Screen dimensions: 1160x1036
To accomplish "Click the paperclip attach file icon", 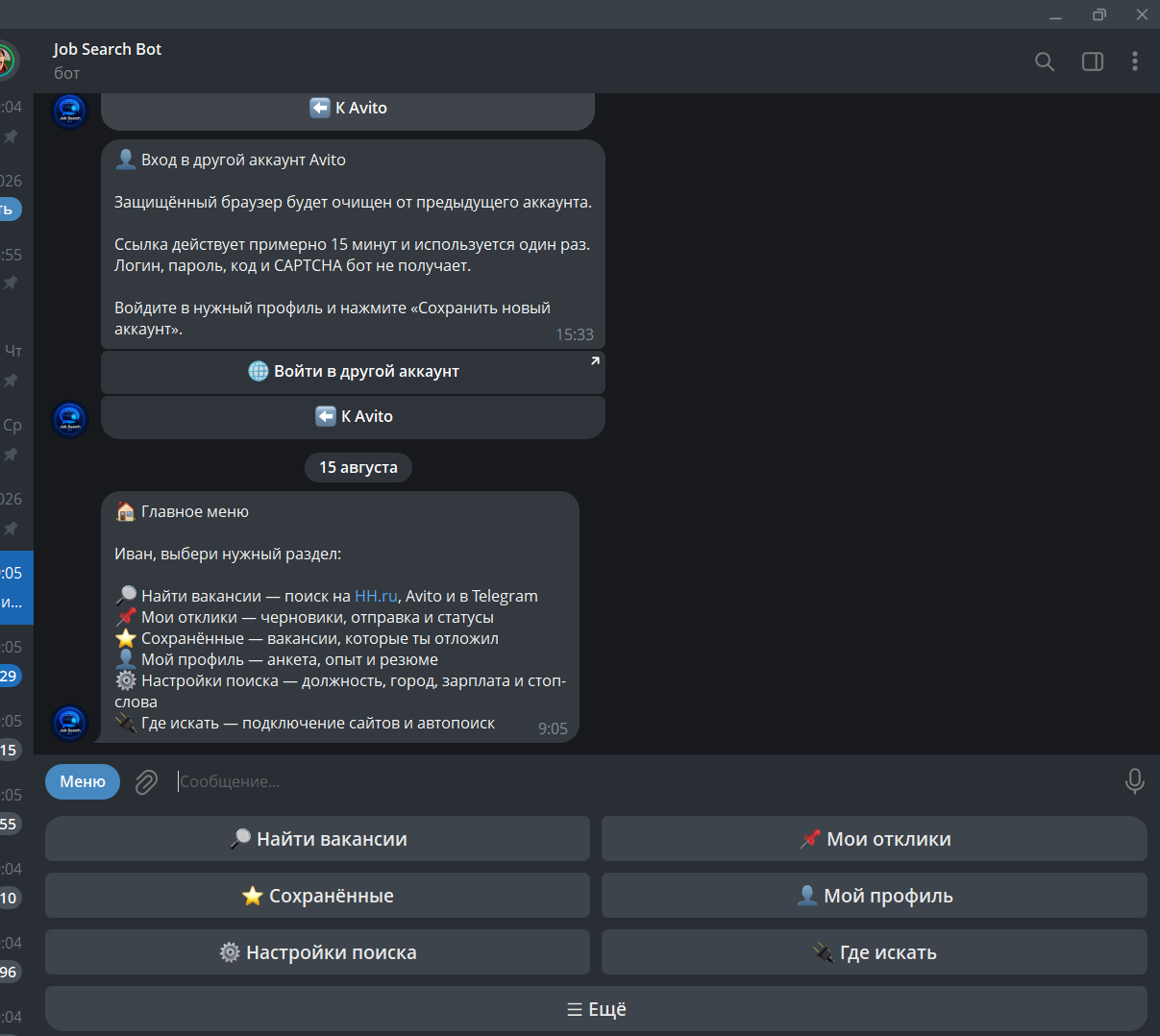I will 146,782.
